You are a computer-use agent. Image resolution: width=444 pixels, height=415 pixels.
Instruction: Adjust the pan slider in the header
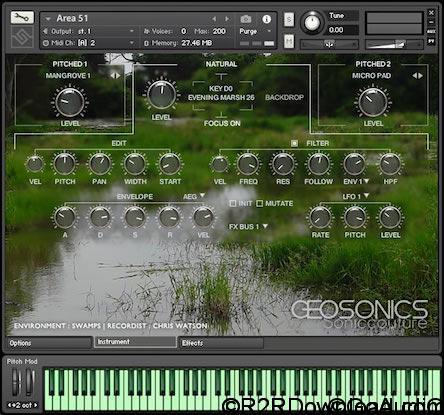click(329, 44)
